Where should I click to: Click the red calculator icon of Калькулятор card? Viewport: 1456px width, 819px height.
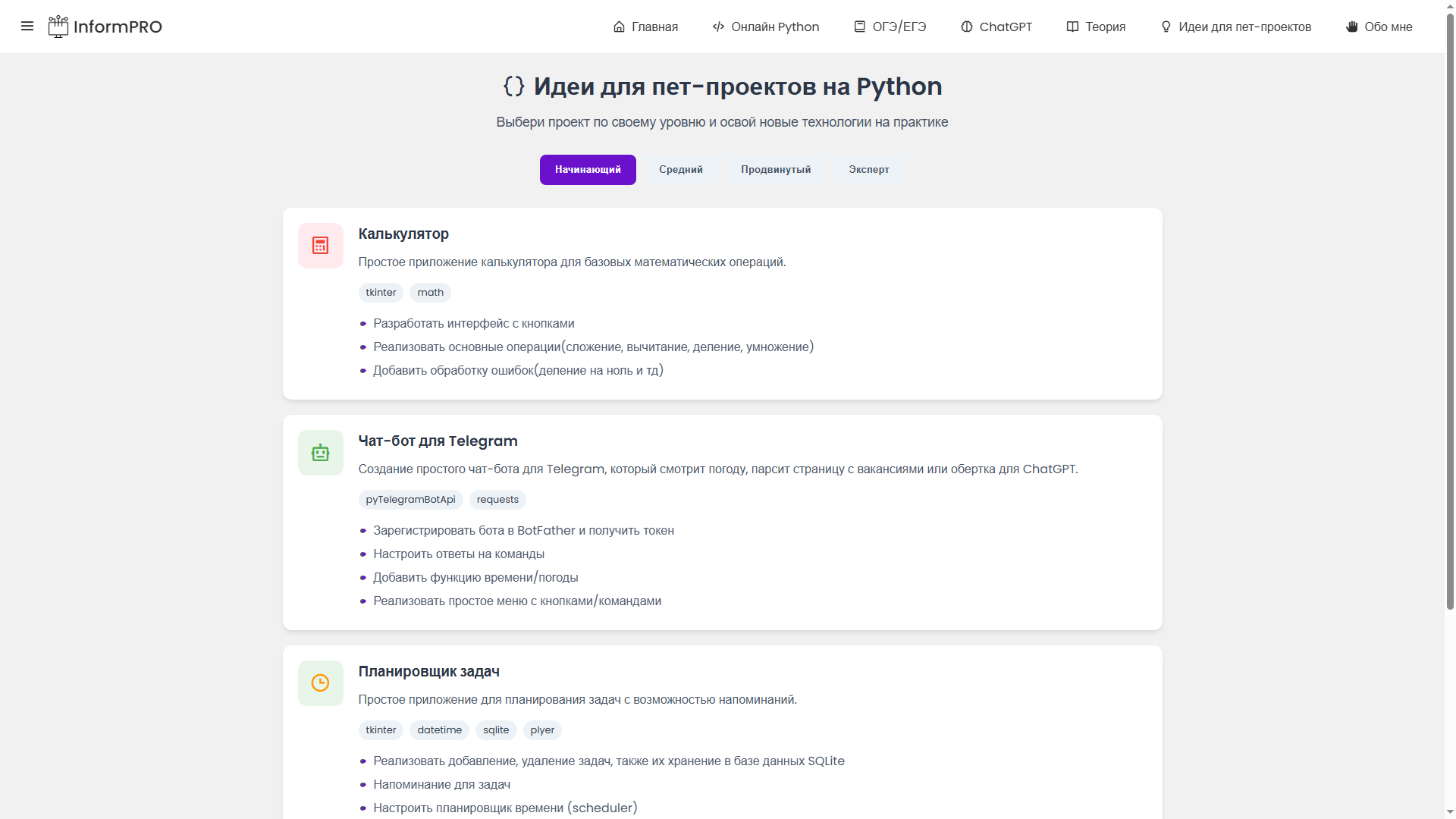point(321,246)
